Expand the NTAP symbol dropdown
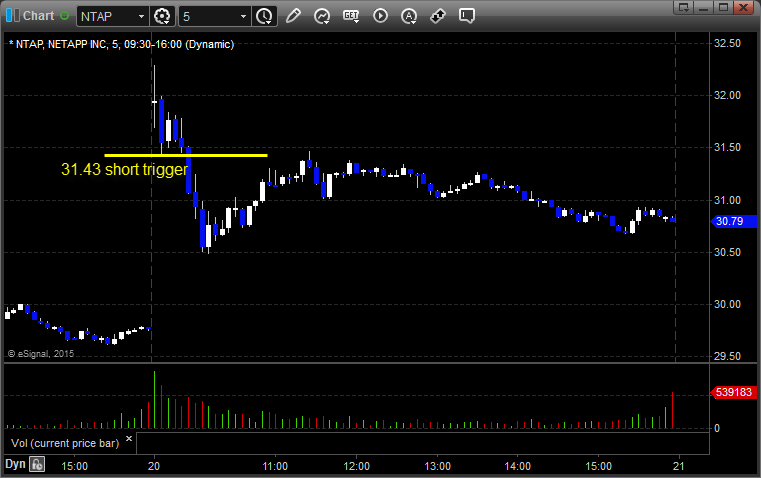The height and width of the screenshot is (478, 761). (x=141, y=16)
